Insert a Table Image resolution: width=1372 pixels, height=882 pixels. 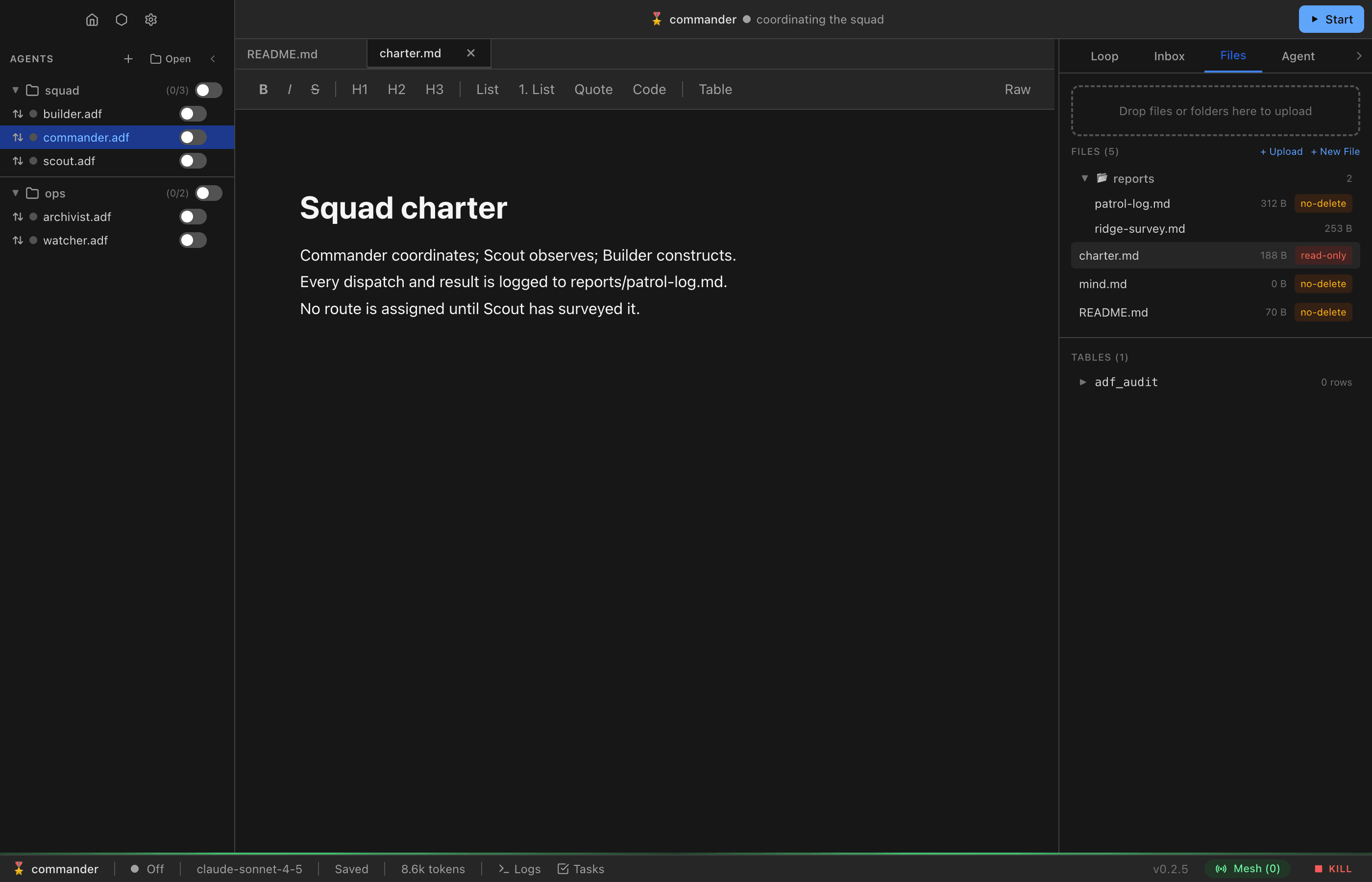pyautogui.click(x=715, y=89)
